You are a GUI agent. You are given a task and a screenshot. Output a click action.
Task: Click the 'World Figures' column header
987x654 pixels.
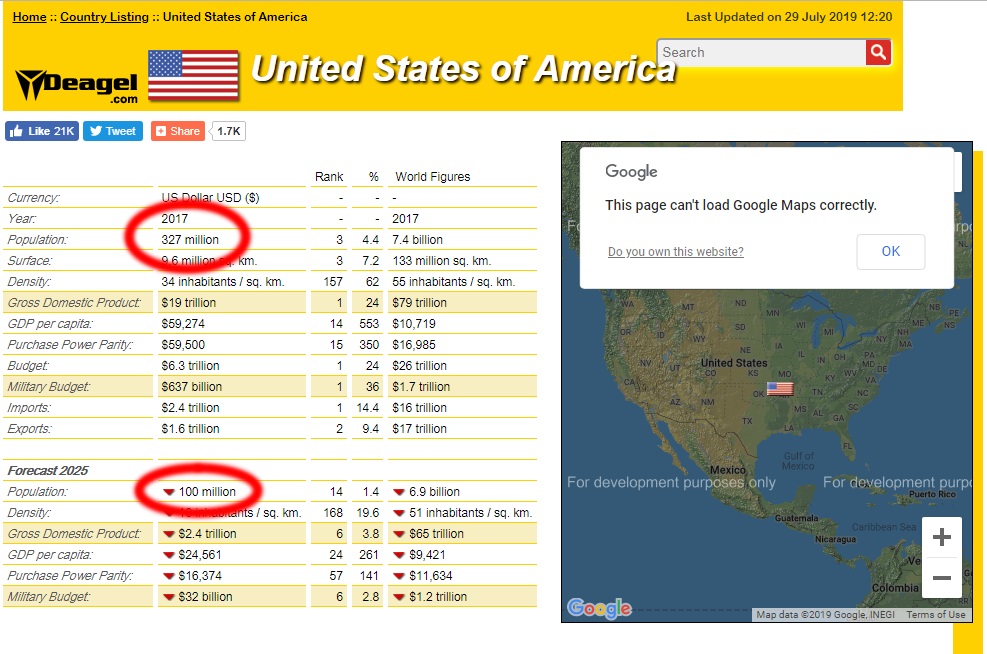tap(432, 177)
